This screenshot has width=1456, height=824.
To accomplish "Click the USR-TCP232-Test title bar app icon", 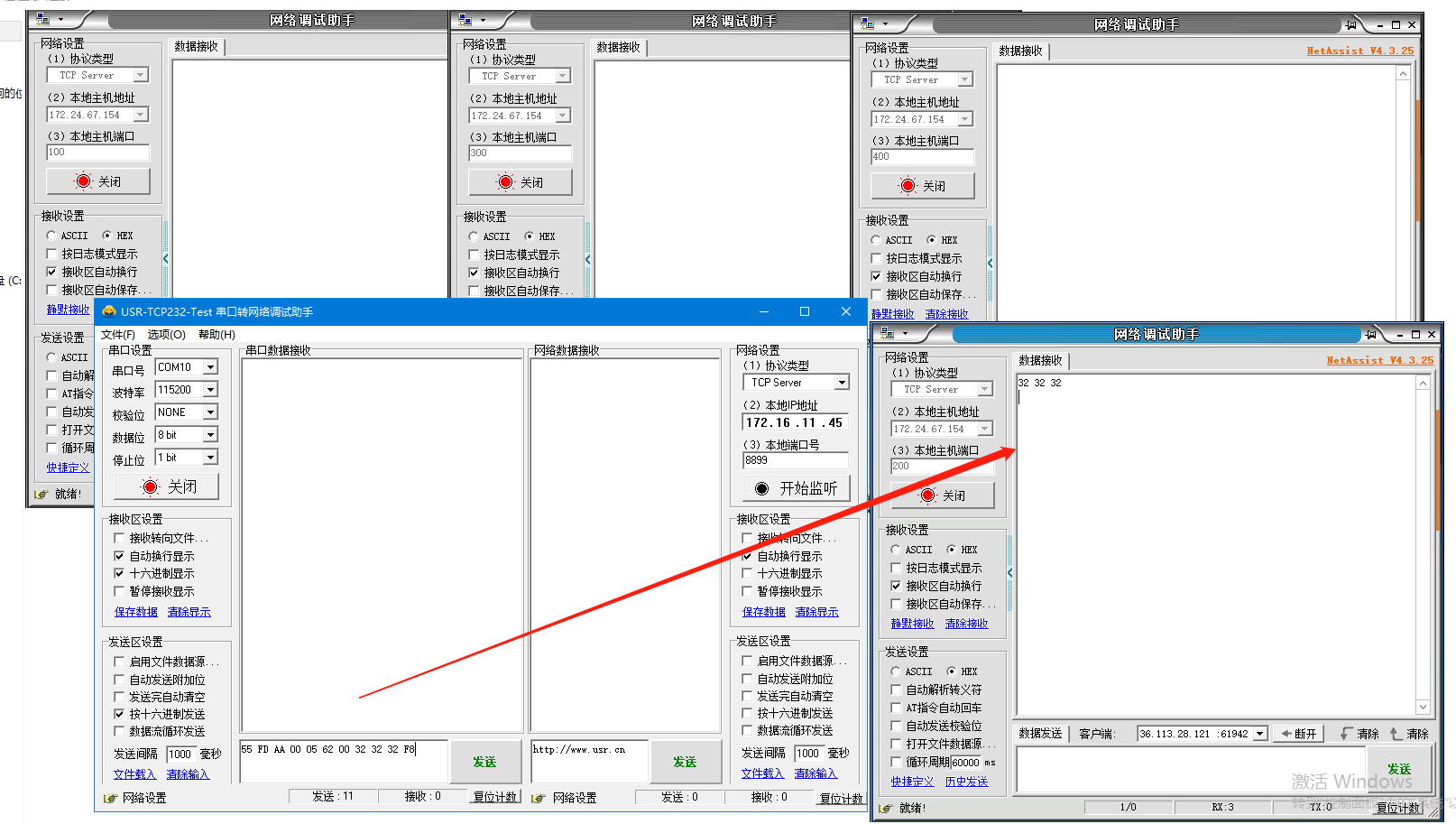I will point(109,312).
